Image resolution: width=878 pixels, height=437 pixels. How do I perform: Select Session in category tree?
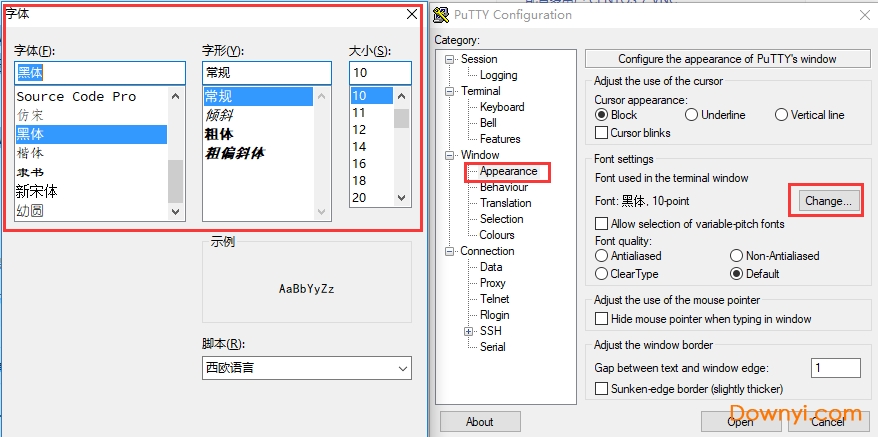click(479, 59)
